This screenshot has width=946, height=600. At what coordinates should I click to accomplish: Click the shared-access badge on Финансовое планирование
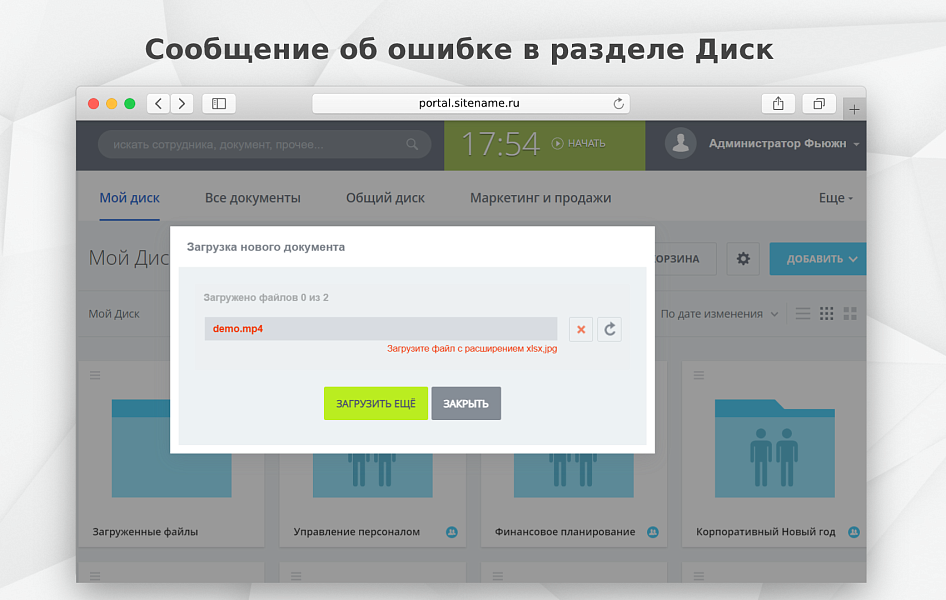tap(653, 531)
